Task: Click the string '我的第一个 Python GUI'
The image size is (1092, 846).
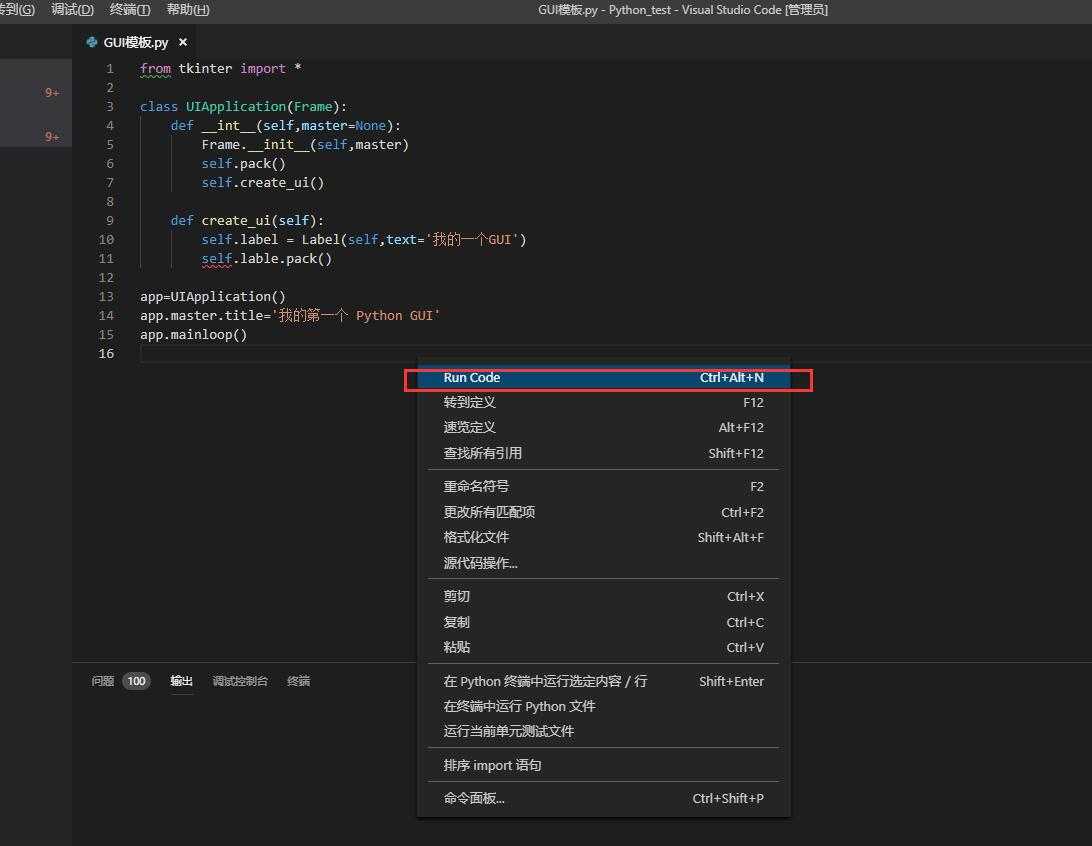Action: 356,315
